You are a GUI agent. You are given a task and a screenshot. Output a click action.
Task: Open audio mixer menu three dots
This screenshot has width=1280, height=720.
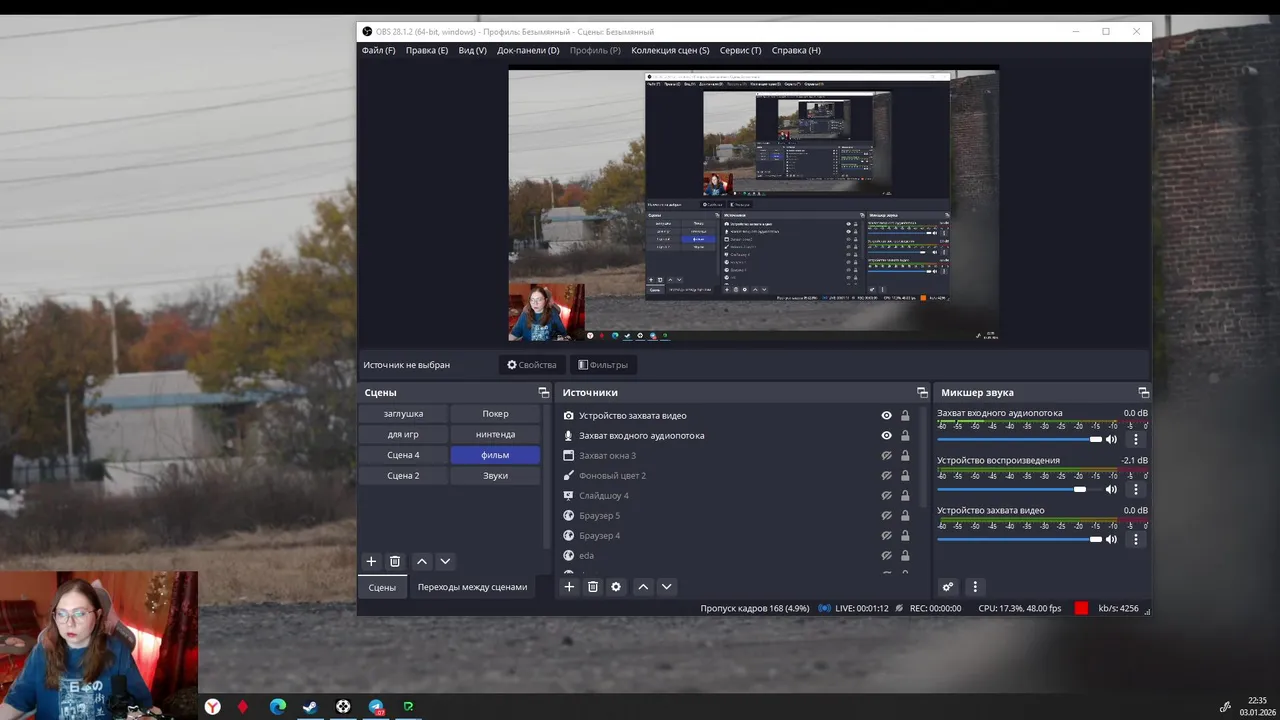point(975,587)
